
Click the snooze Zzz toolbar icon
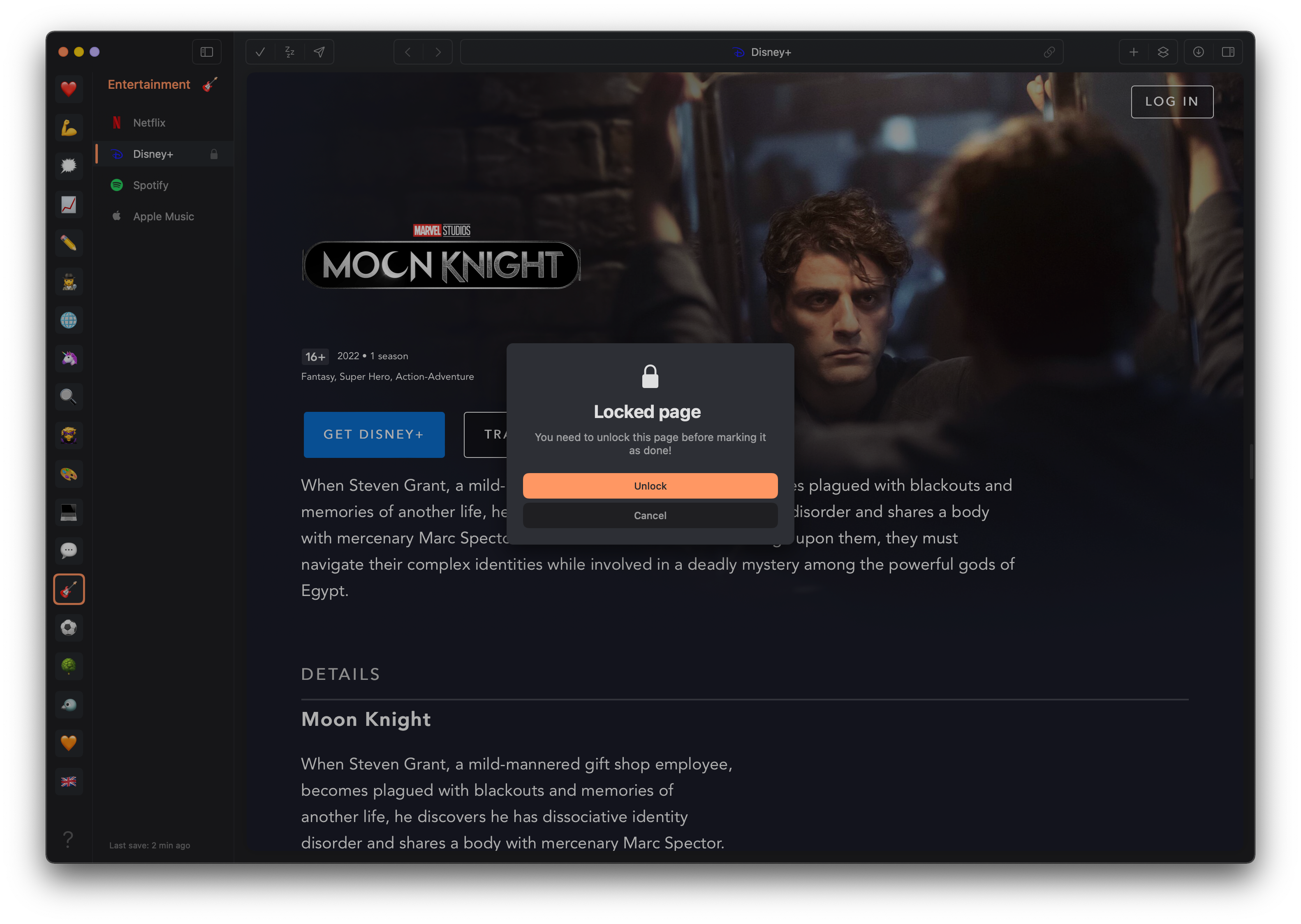pos(289,52)
